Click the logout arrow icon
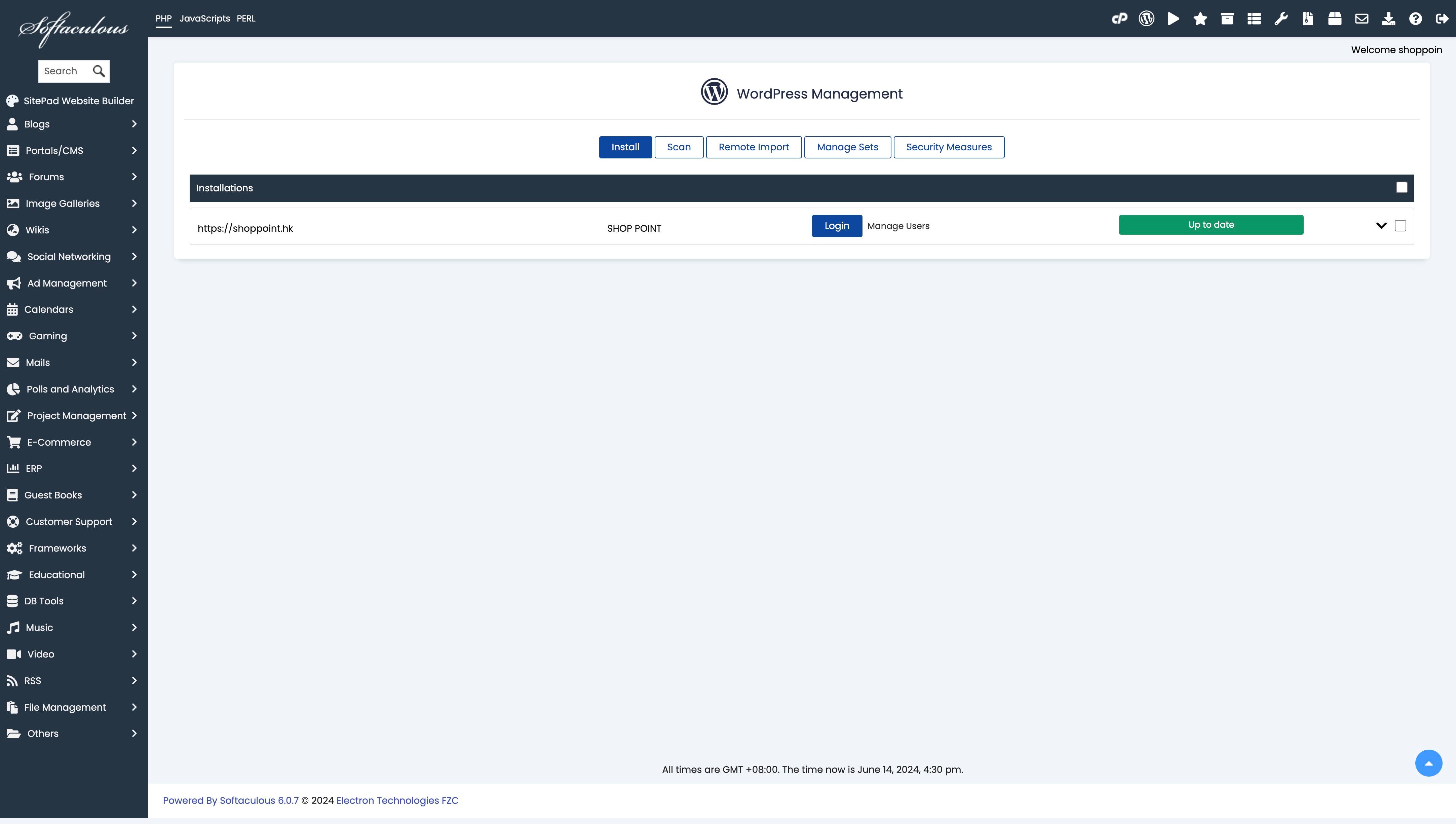The height and width of the screenshot is (824, 1456). click(1443, 19)
